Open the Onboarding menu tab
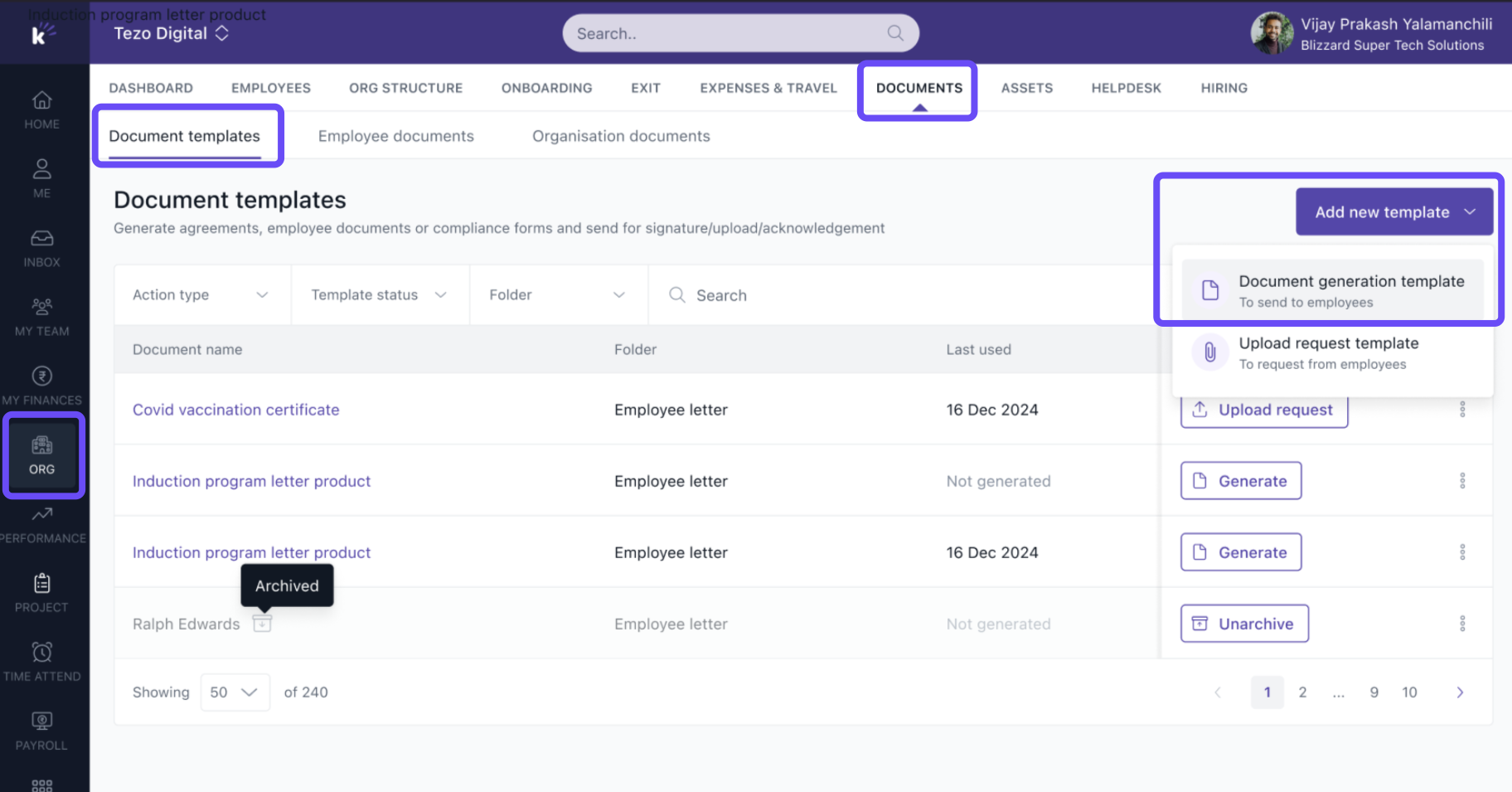 coord(546,88)
